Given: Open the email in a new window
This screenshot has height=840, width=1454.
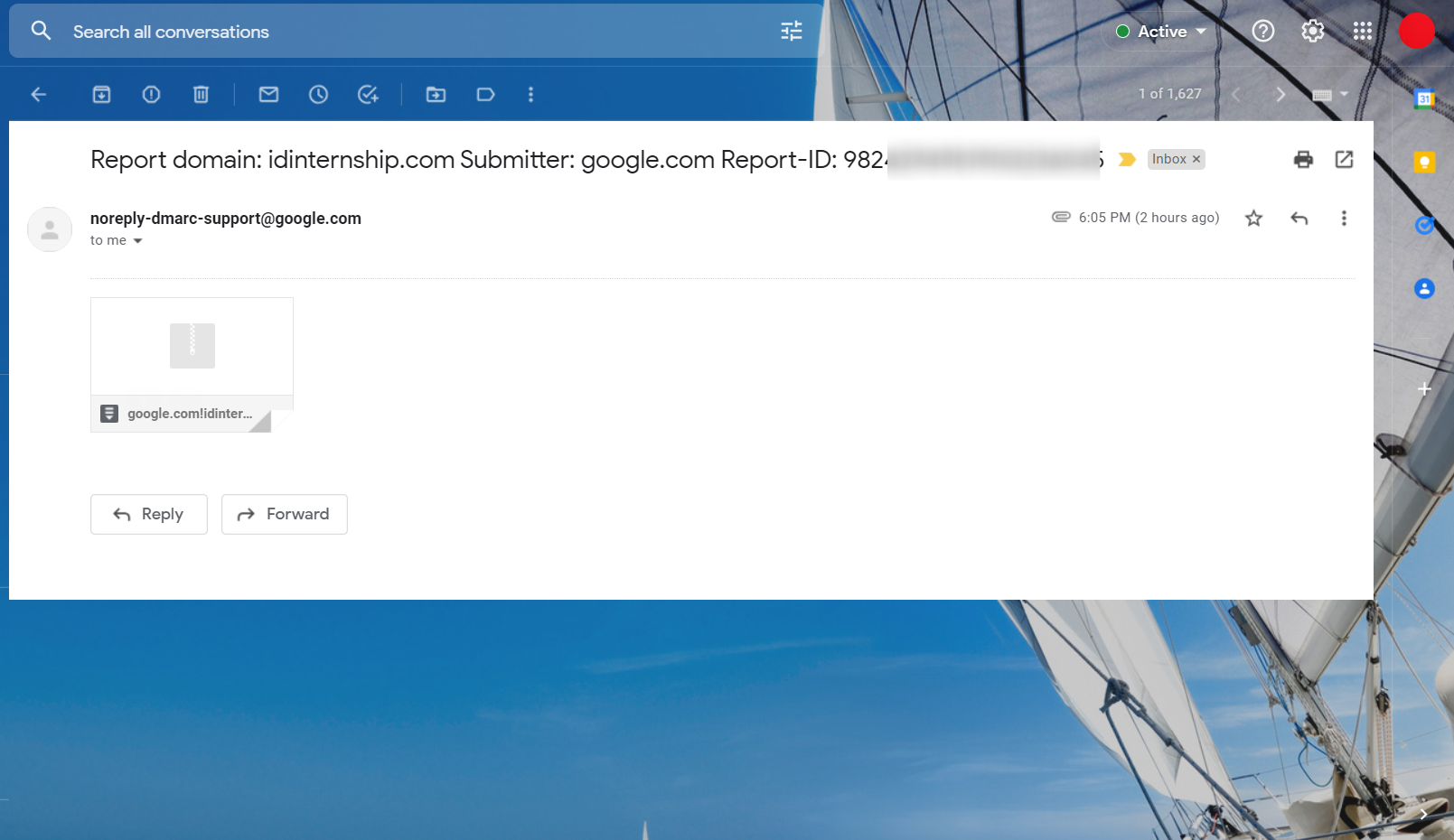Looking at the screenshot, I should [x=1345, y=160].
